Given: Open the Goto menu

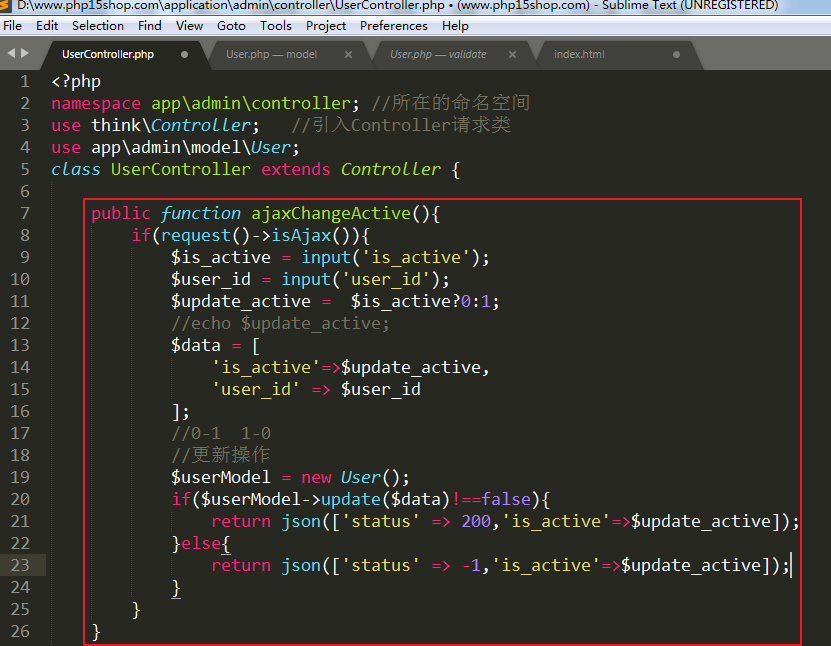Looking at the screenshot, I should [x=231, y=26].
